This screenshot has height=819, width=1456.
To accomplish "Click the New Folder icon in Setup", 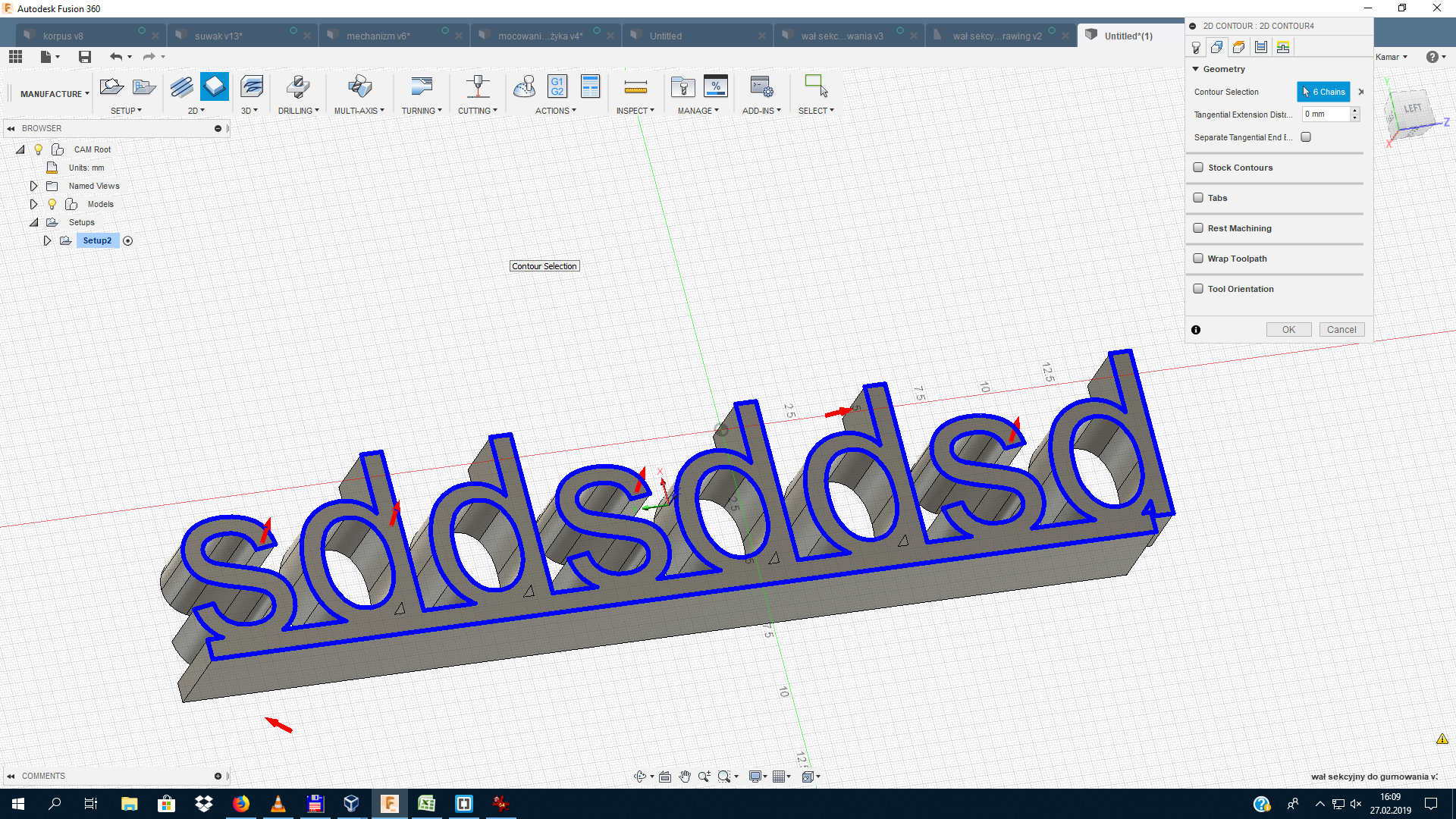I will click(x=143, y=86).
